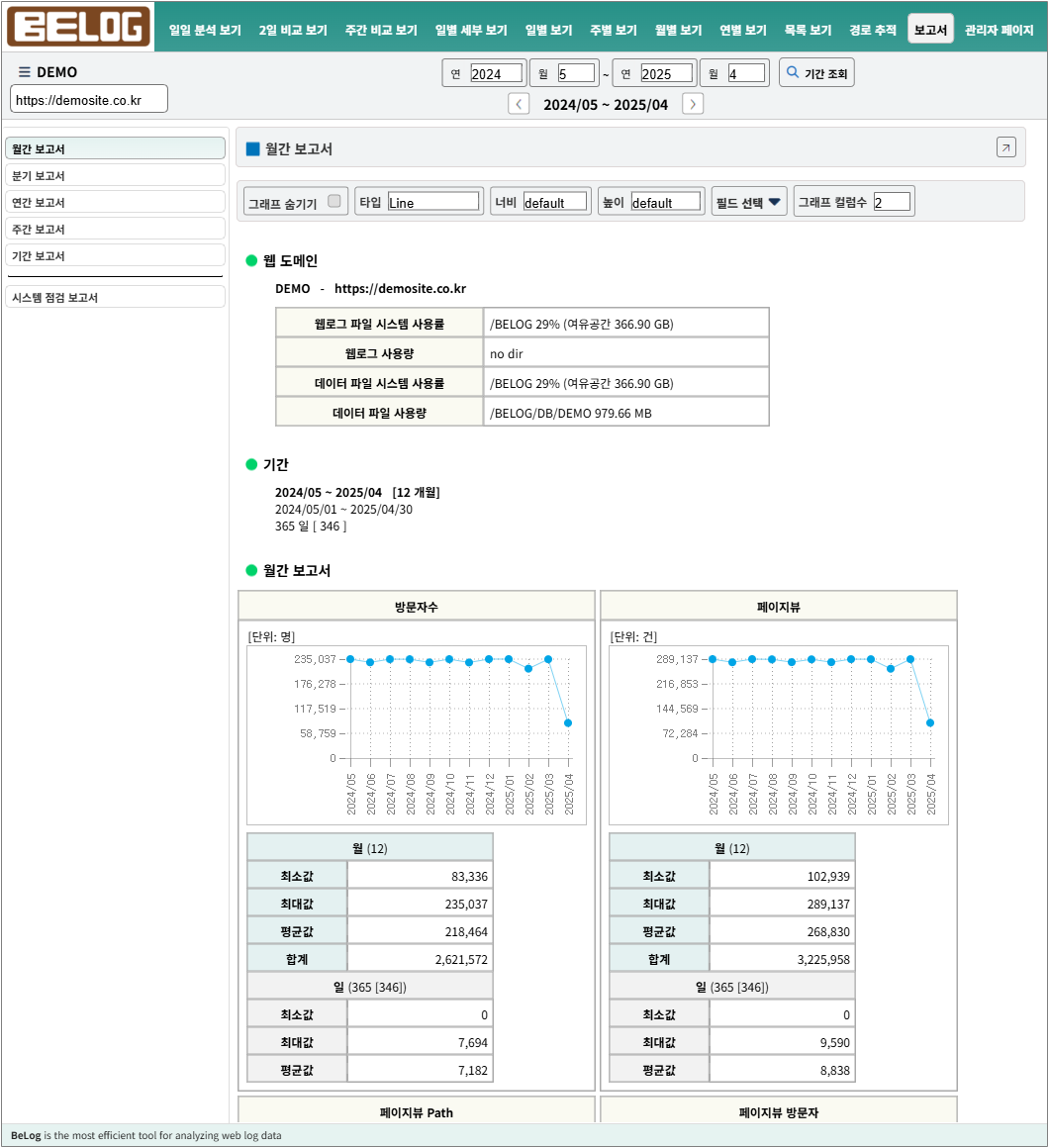Click the start month field 5

[x=575, y=73]
